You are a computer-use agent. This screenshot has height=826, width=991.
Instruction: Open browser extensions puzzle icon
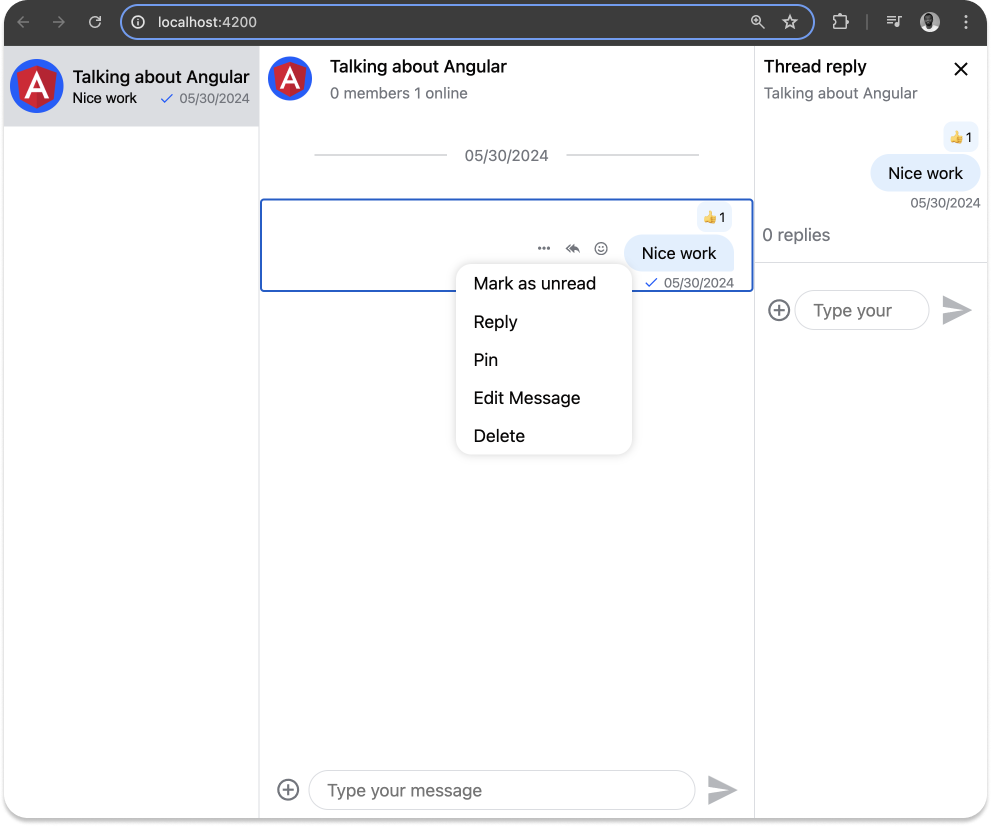point(840,22)
